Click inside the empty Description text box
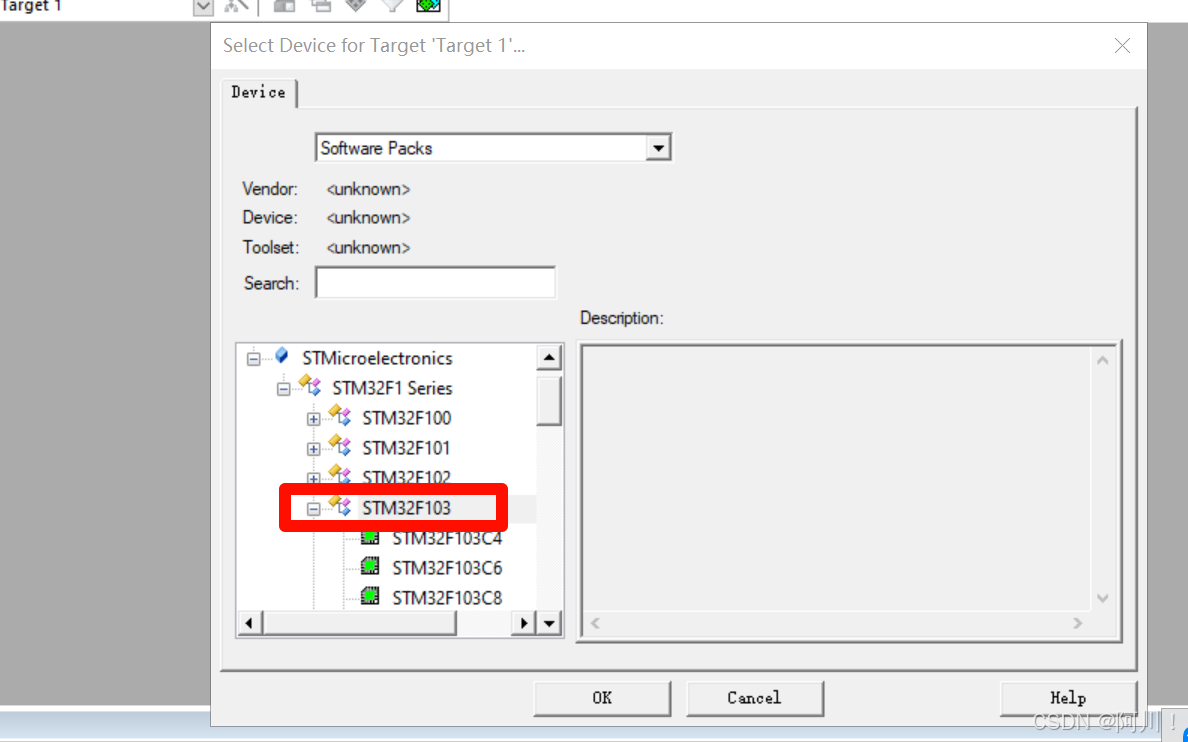The width and height of the screenshot is (1188, 742). 837,479
